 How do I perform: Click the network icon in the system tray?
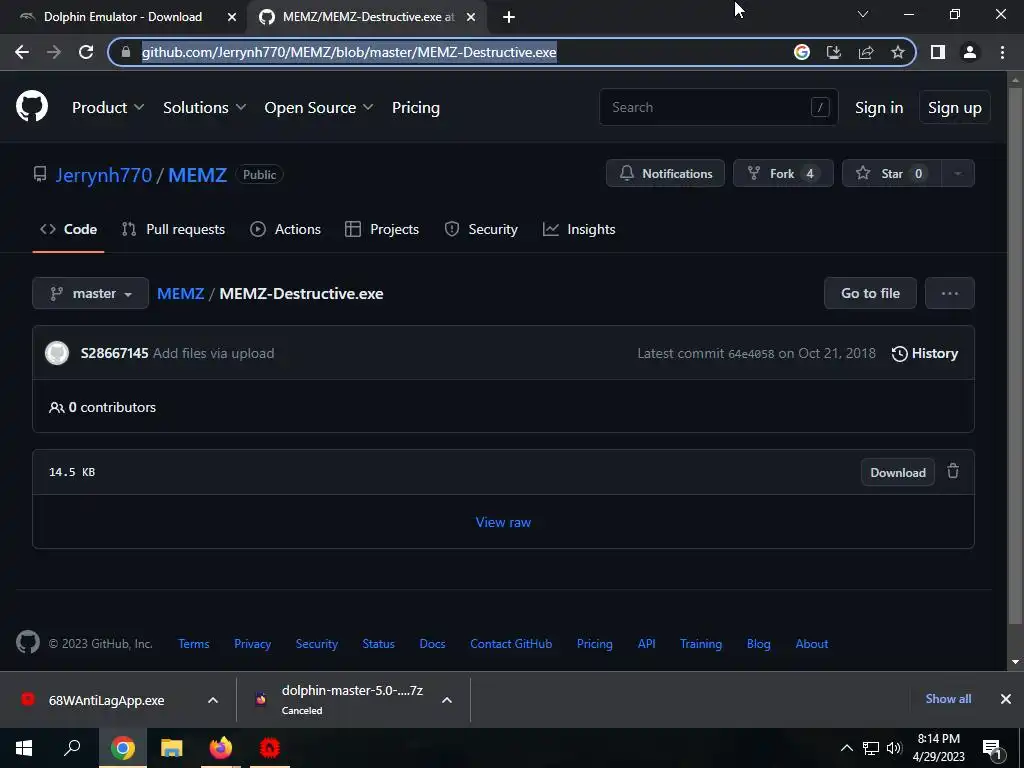871,748
